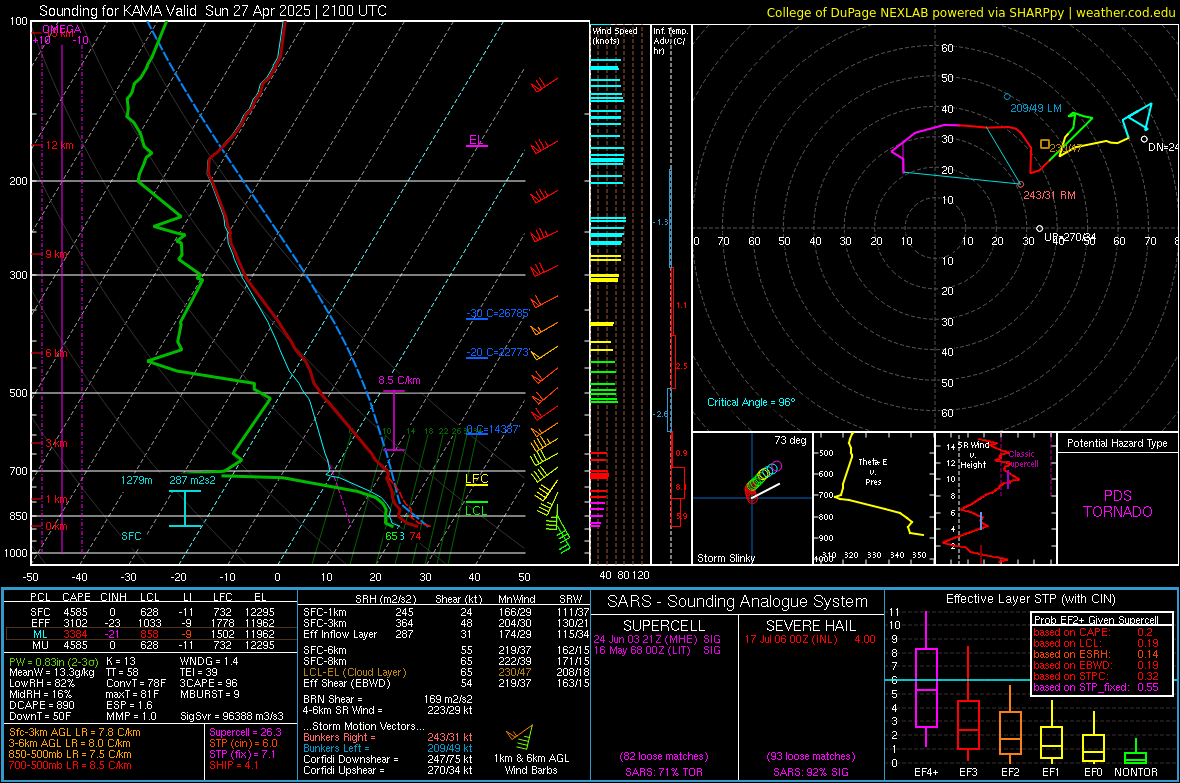Click the Bunkers right-mover marker on hodograph
Image resolution: width=1180 pixels, height=783 pixels.
[x=1020, y=184]
